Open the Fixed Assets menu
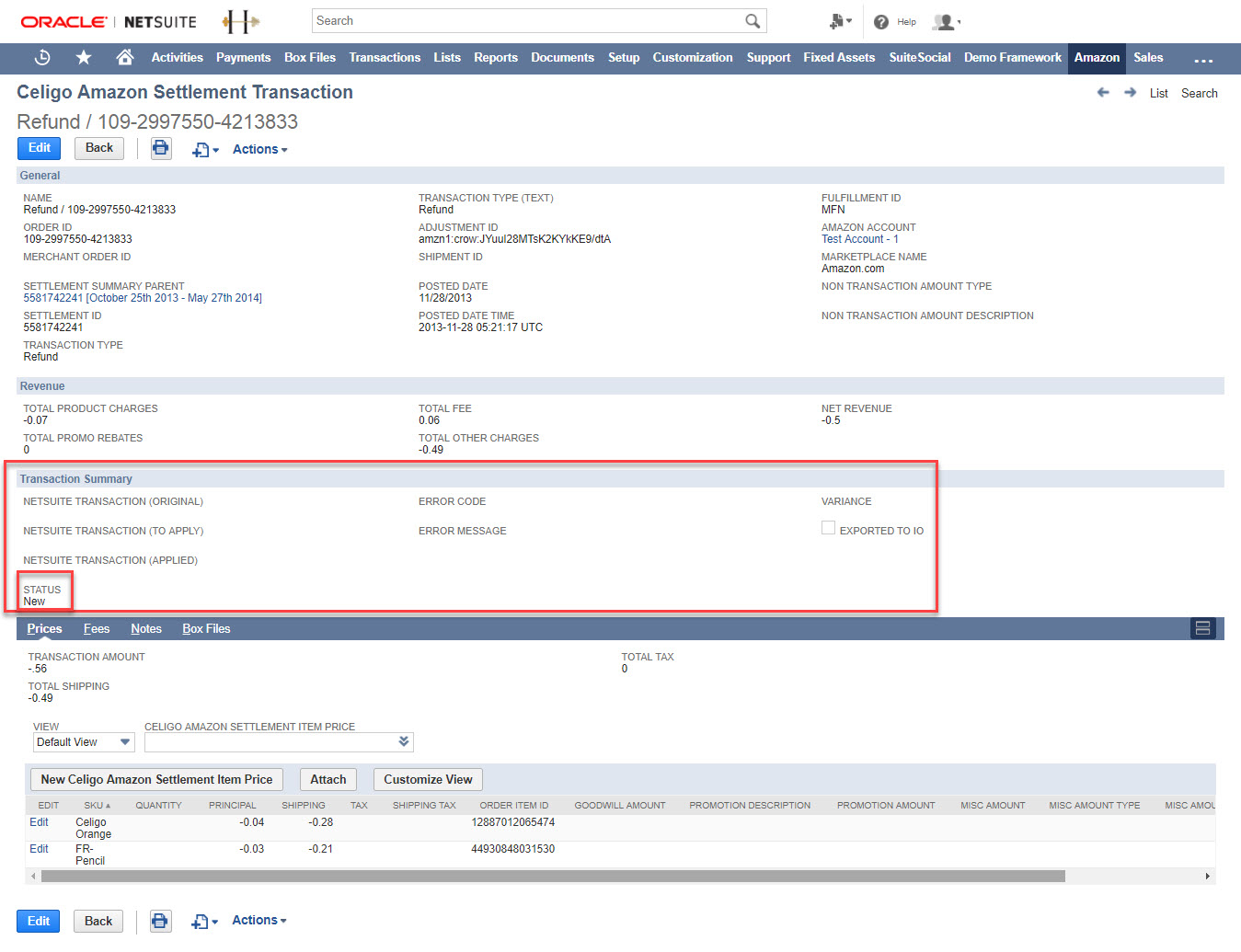Screen dimensions: 1241x952 point(839,58)
